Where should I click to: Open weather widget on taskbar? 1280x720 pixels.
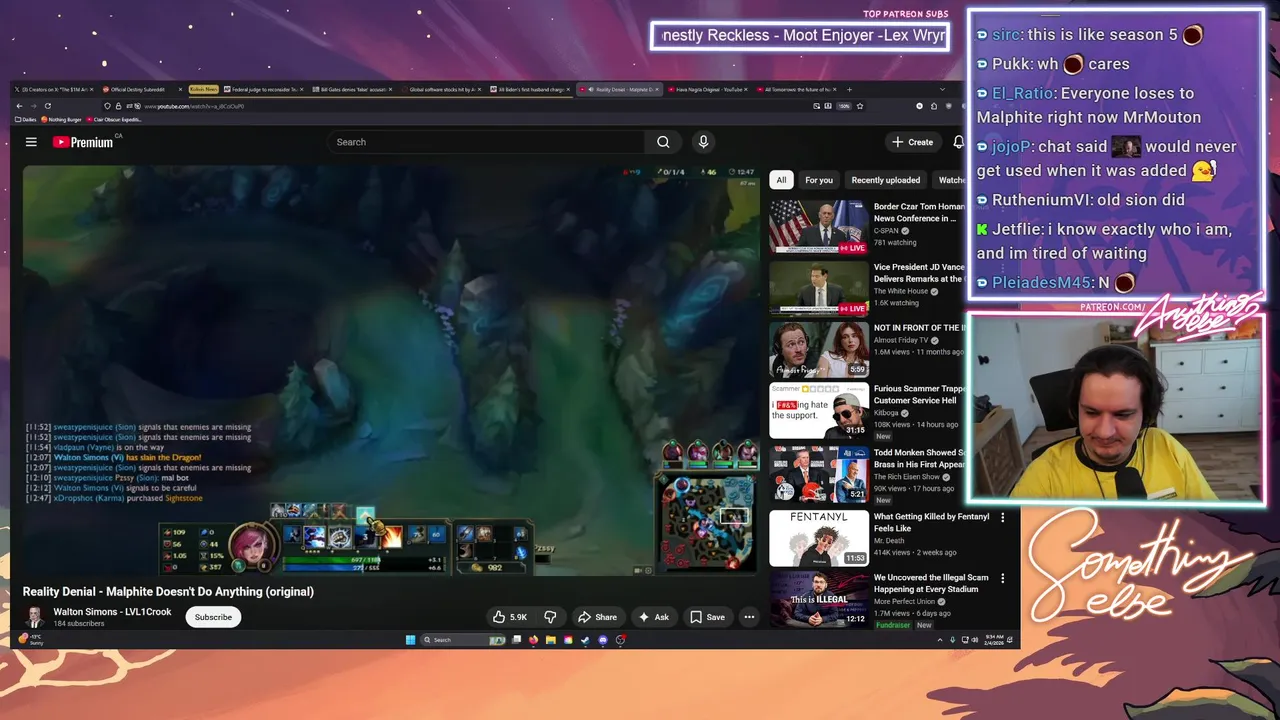click(x=29, y=640)
